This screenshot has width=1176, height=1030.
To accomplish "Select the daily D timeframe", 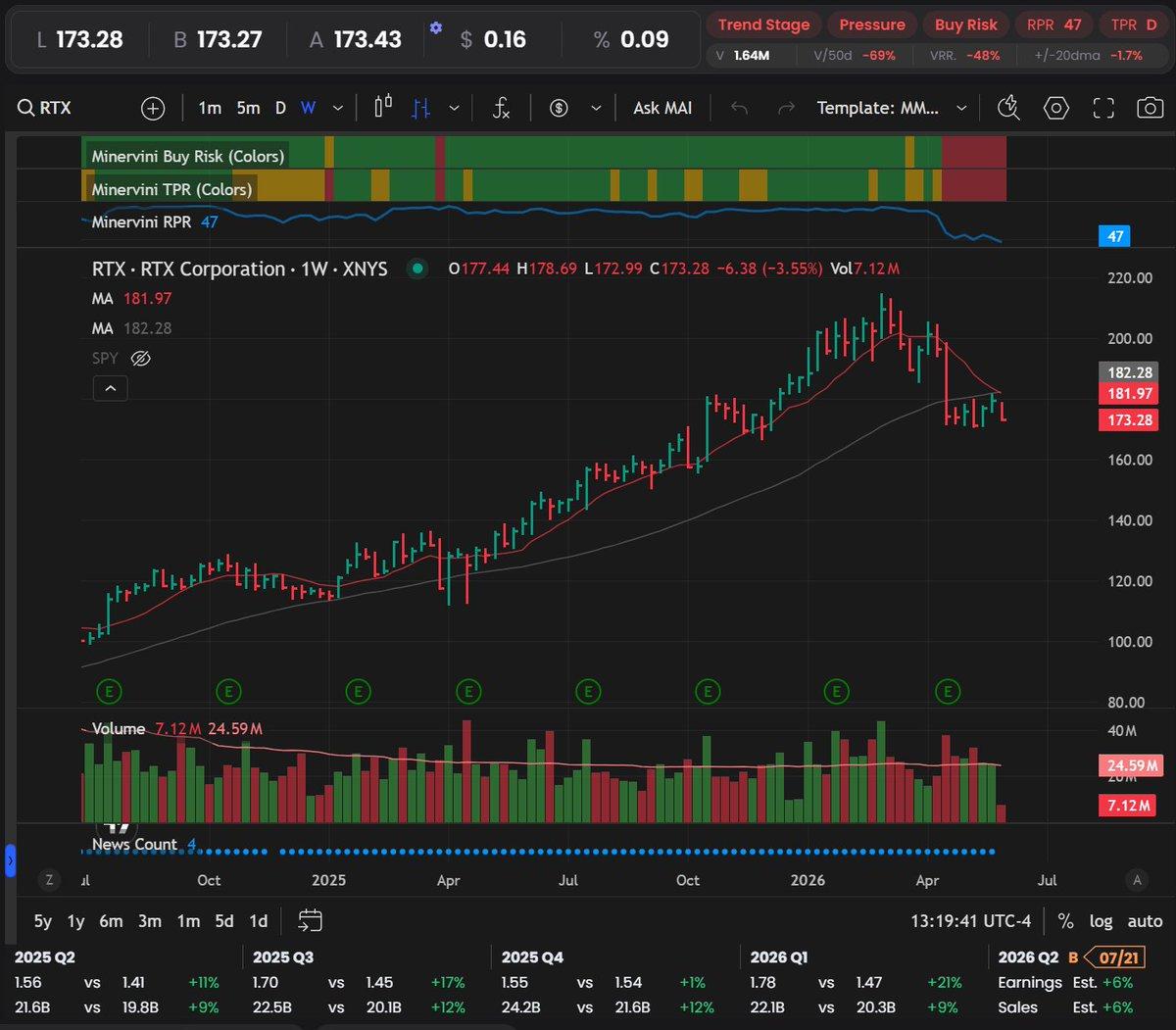I will tap(280, 108).
